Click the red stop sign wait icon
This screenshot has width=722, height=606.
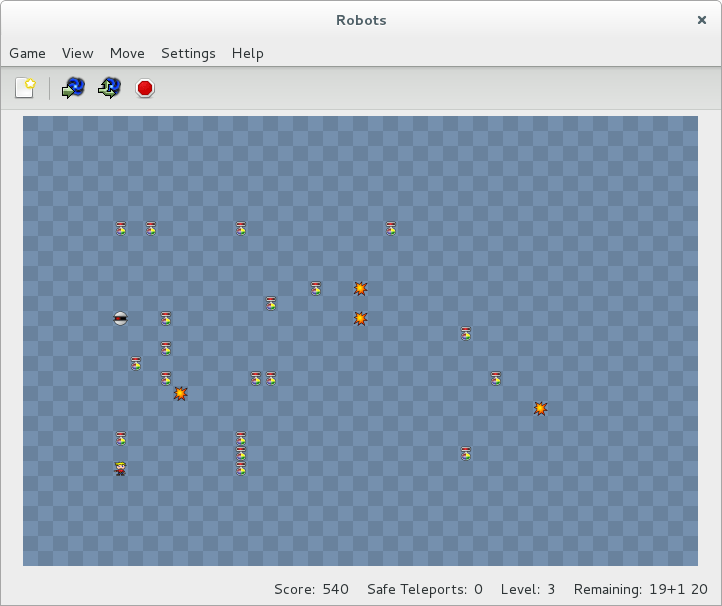coord(145,88)
